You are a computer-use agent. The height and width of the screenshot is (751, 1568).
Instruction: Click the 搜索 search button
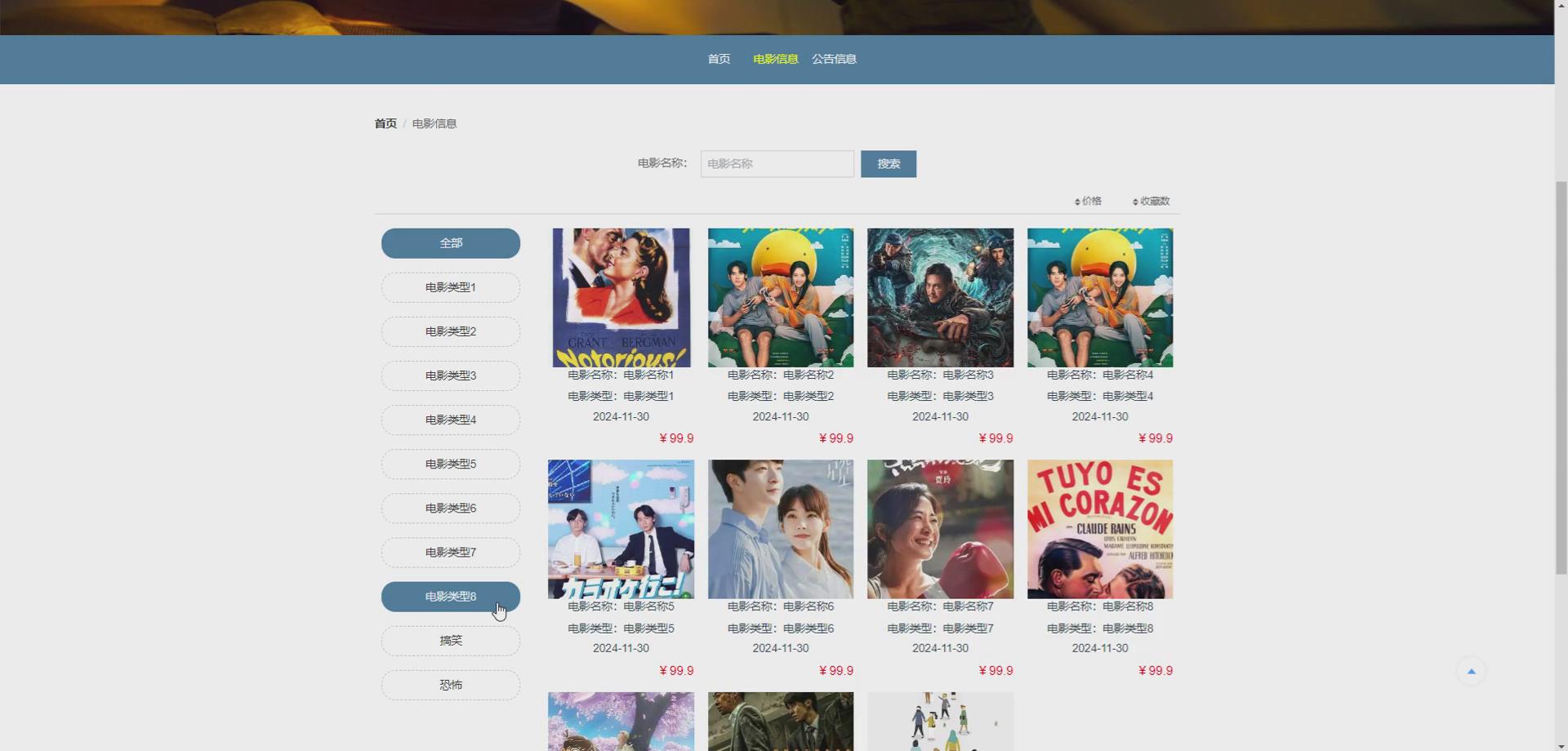889,163
